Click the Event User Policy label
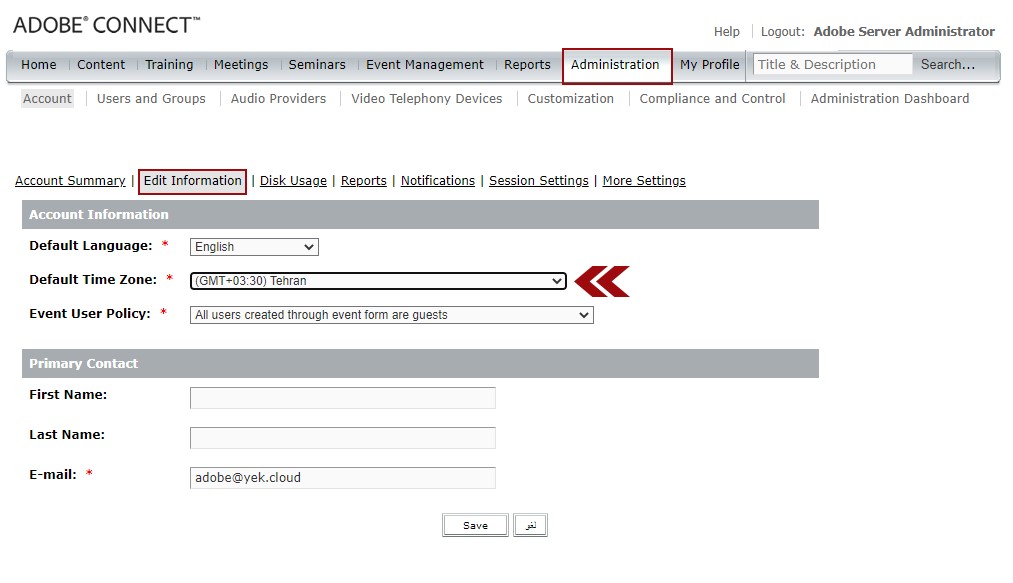This screenshot has height=583, width=1013. [90, 313]
